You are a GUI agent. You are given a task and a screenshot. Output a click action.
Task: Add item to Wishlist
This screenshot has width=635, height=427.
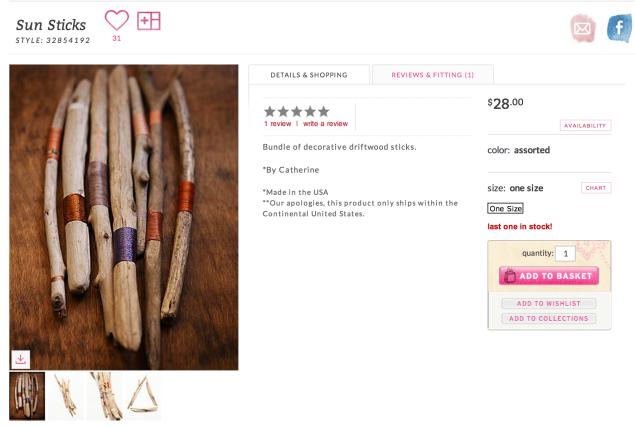(548, 303)
